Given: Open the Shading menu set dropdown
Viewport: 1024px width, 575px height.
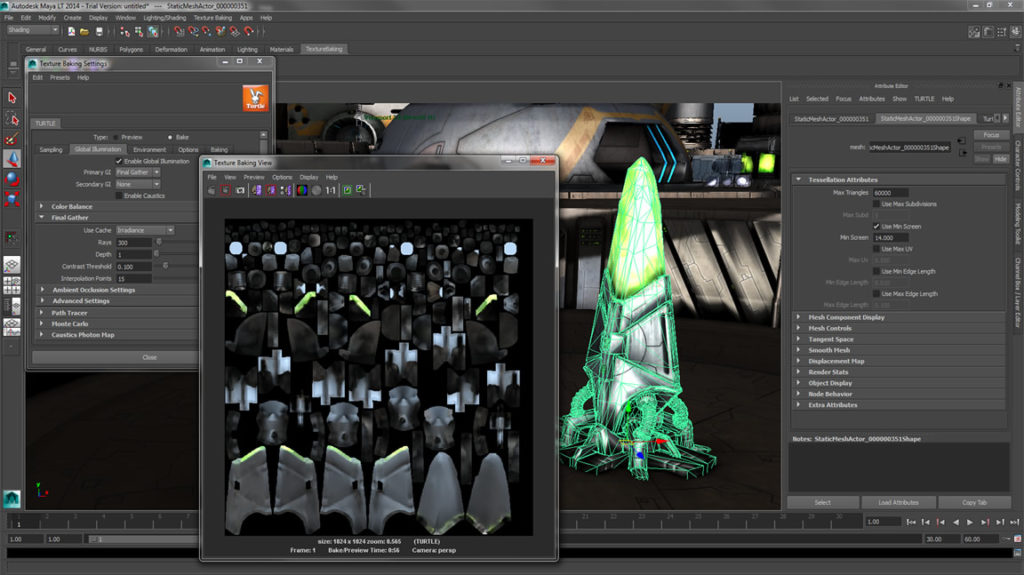Looking at the screenshot, I should (32, 30).
